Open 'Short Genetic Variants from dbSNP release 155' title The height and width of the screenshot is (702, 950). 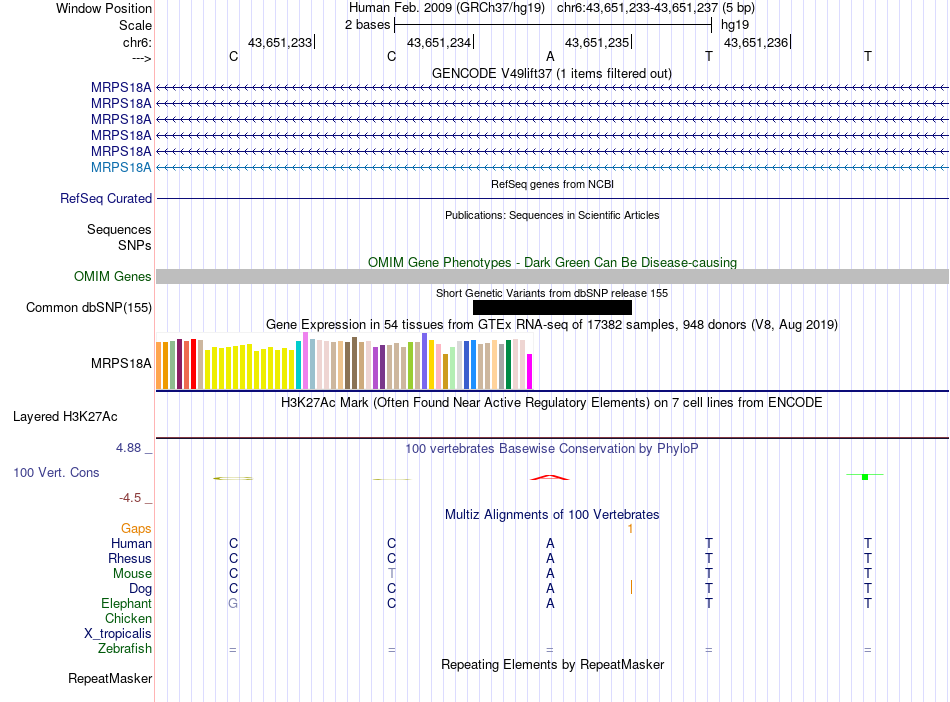tap(552, 293)
